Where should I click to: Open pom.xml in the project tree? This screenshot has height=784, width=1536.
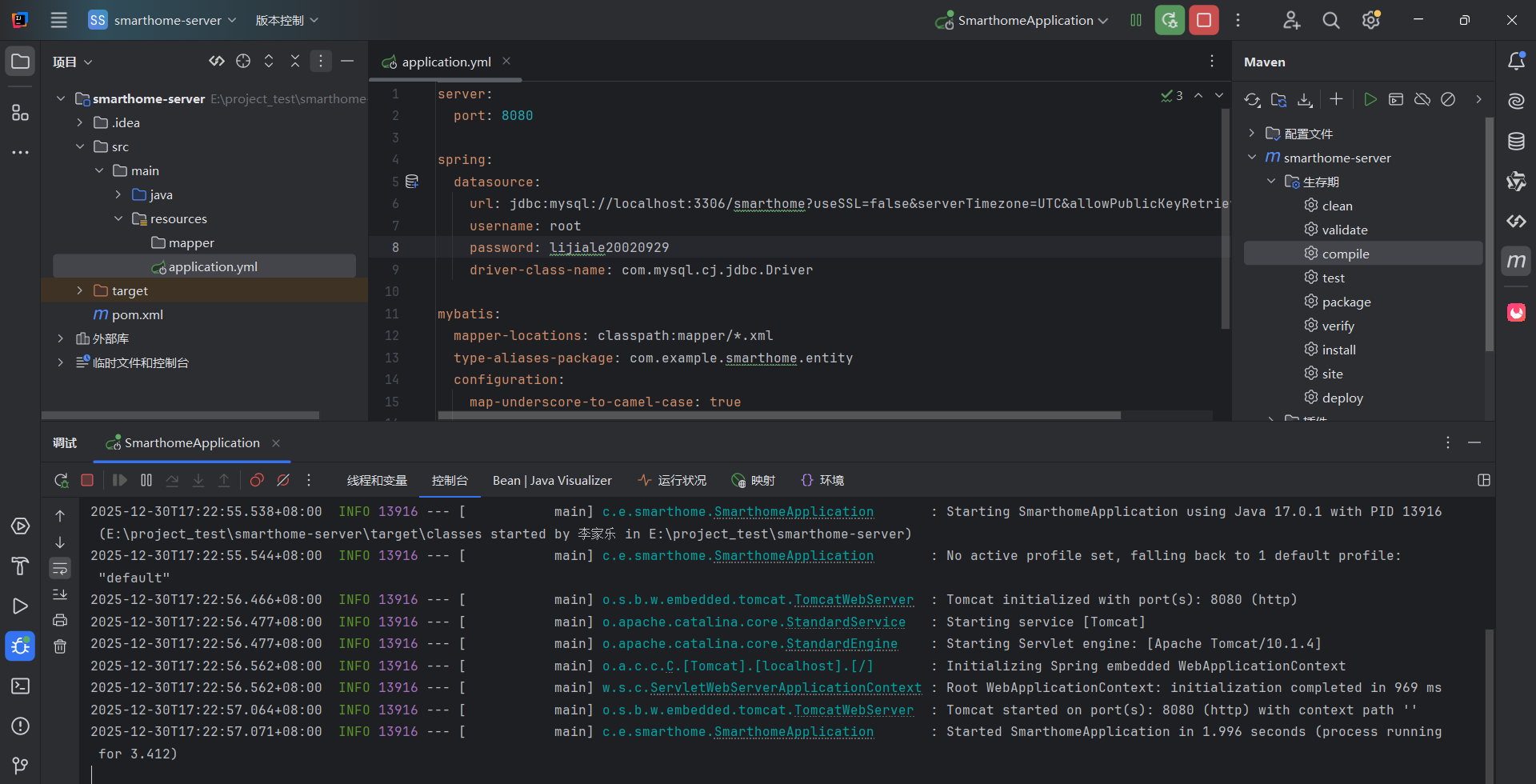point(137,314)
